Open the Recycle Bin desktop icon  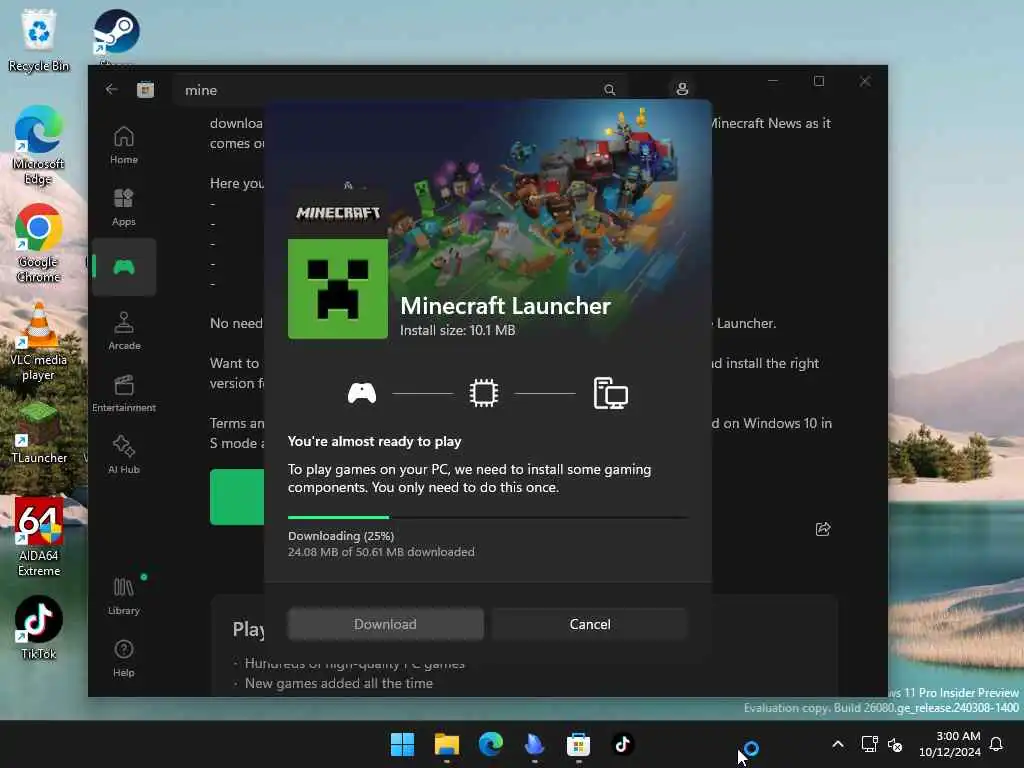[x=39, y=40]
